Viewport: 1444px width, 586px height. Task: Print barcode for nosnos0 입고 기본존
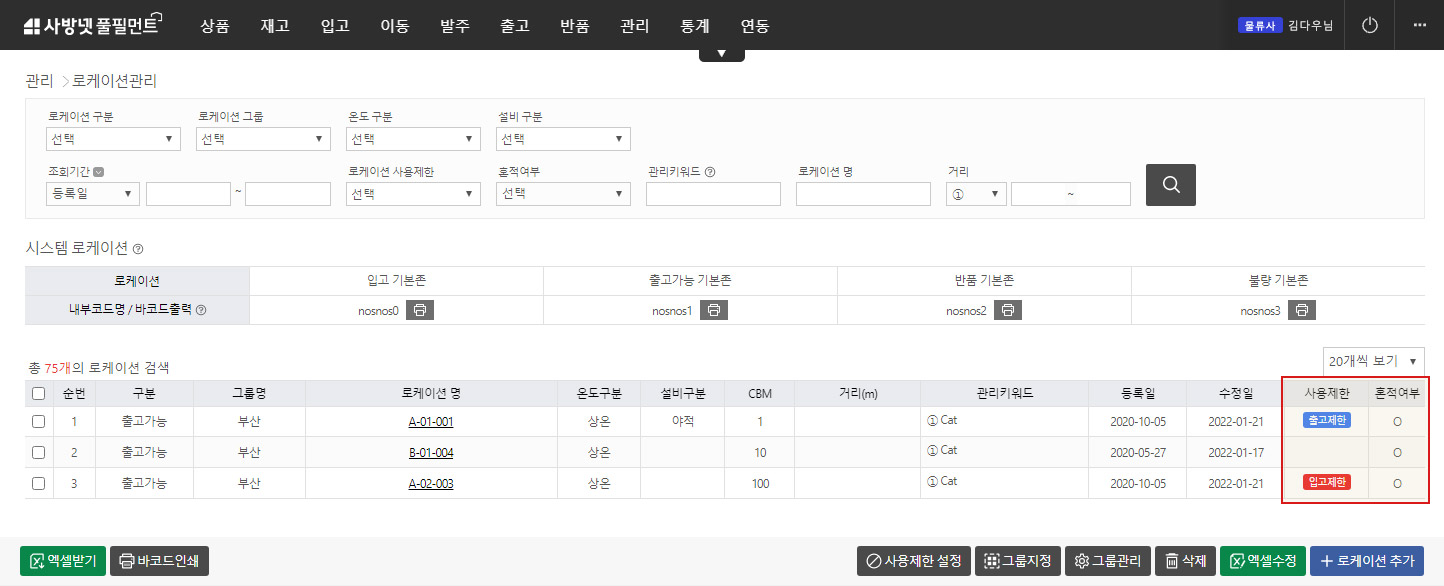tap(421, 311)
